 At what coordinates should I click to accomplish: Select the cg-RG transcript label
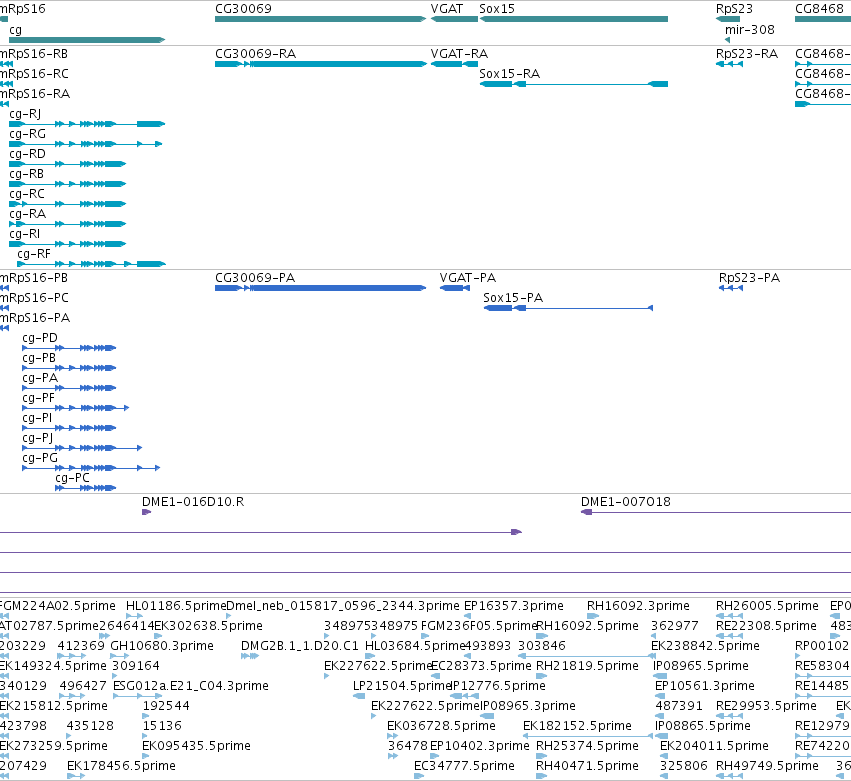[27, 135]
